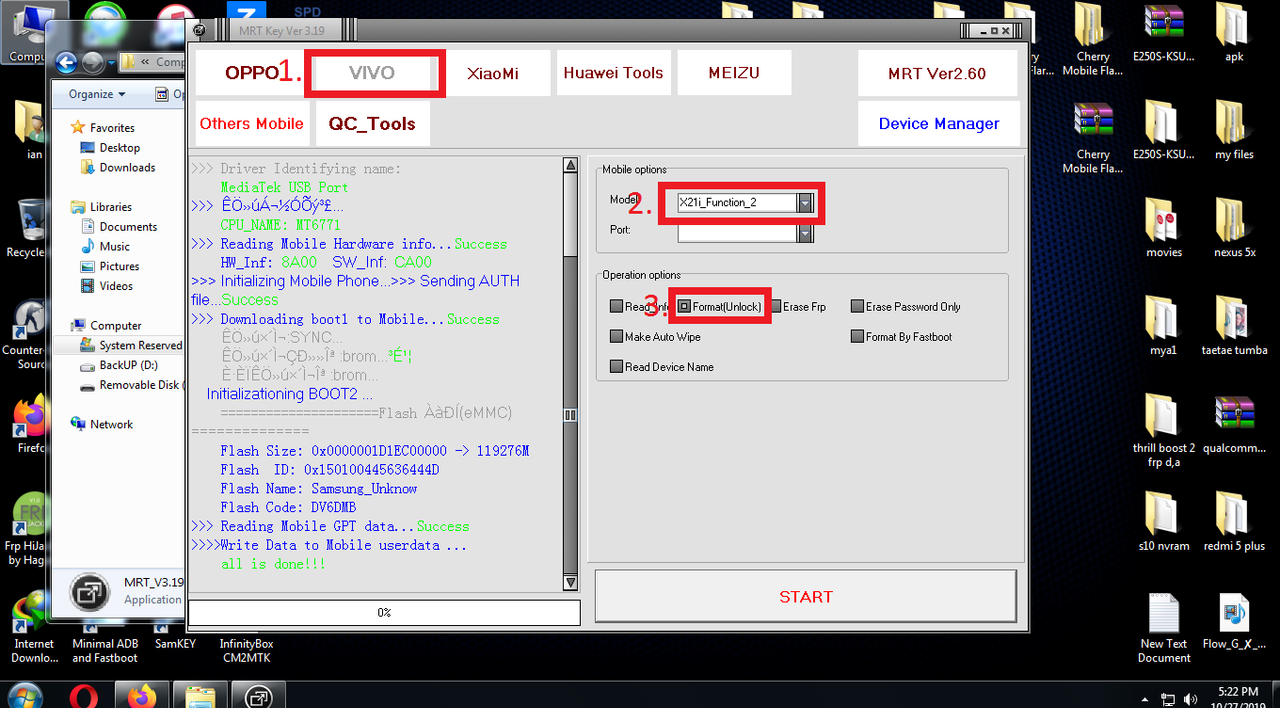Click the START button
This screenshot has width=1280, height=708.
click(806, 596)
